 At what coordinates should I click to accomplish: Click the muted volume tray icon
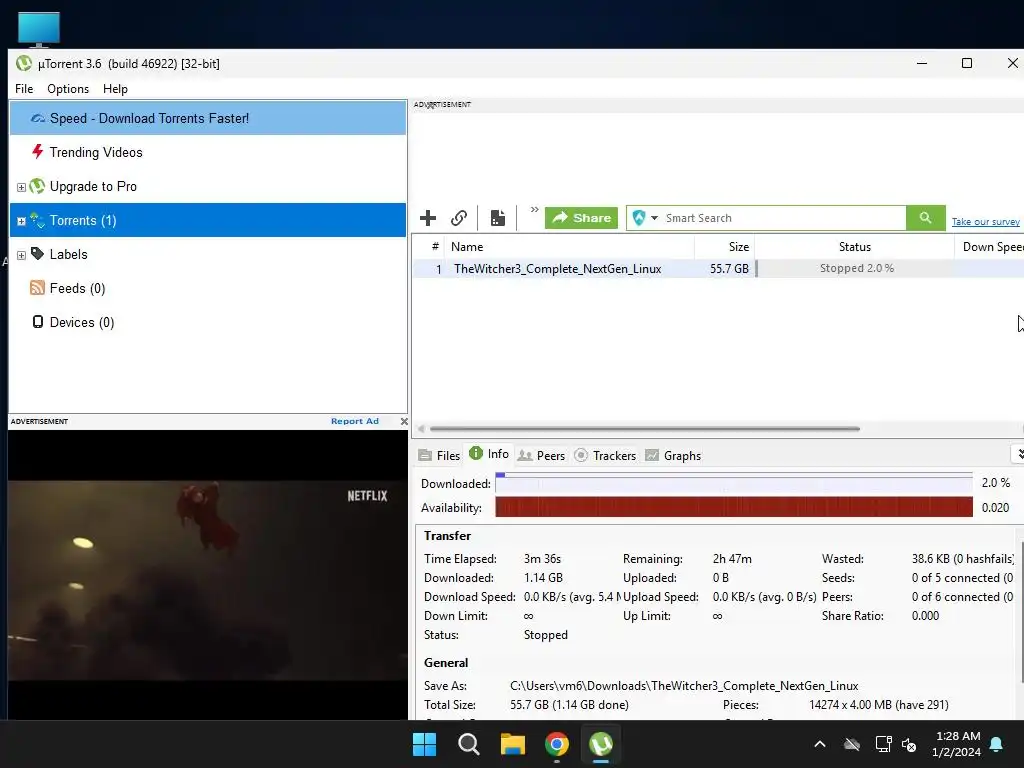click(x=909, y=744)
